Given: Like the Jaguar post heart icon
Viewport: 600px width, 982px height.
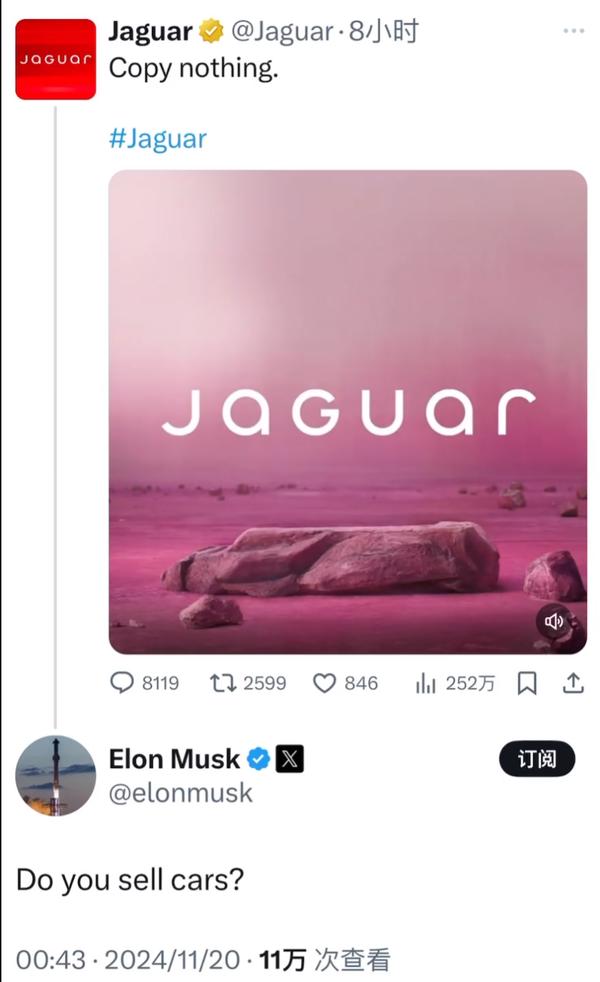Looking at the screenshot, I should click(x=324, y=683).
